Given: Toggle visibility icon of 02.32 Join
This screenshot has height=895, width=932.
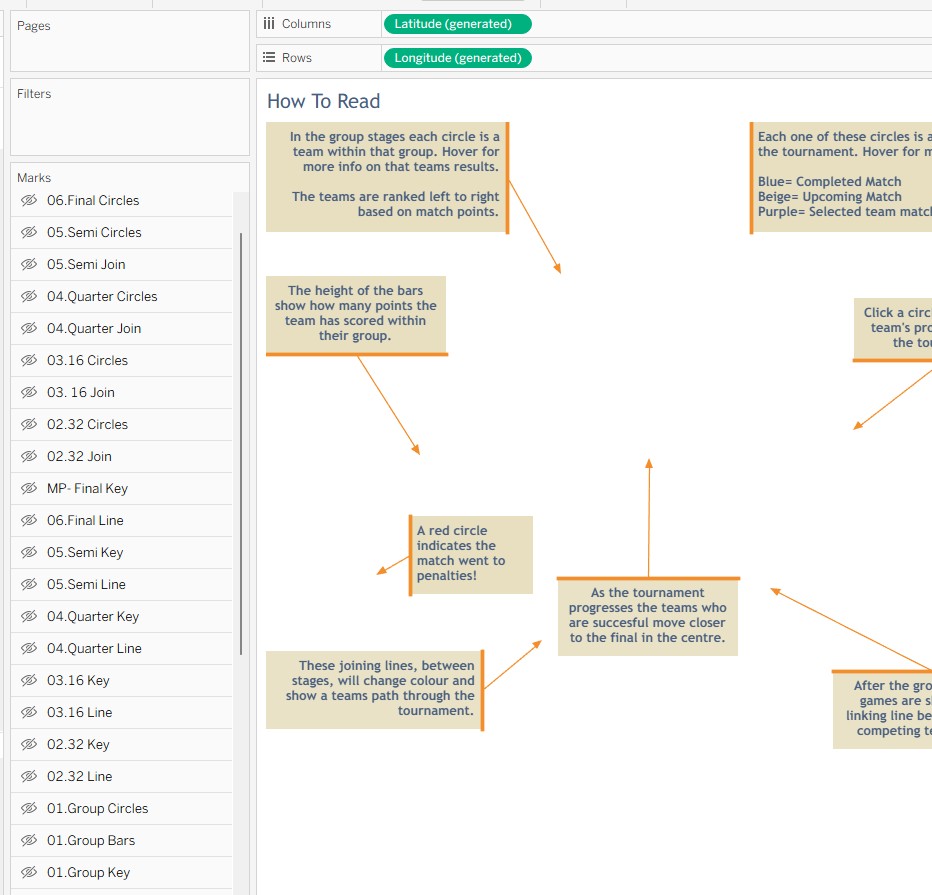Looking at the screenshot, I should coord(29,457).
